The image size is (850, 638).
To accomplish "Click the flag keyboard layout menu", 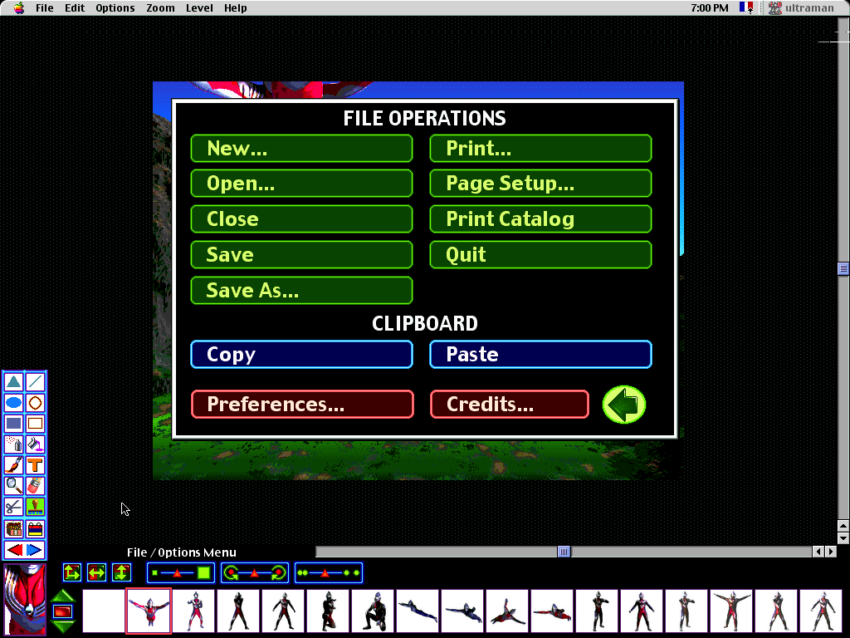I will [746, 8].
